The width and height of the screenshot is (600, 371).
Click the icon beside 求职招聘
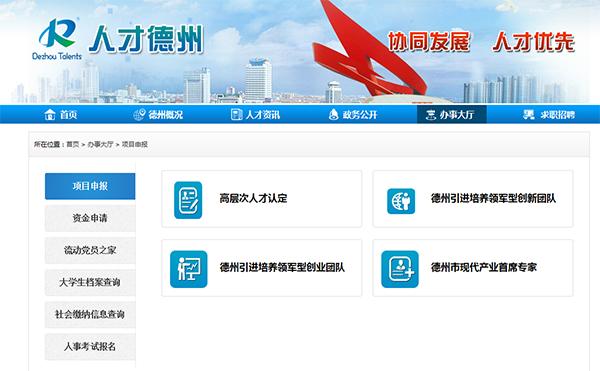click(528, 114)
